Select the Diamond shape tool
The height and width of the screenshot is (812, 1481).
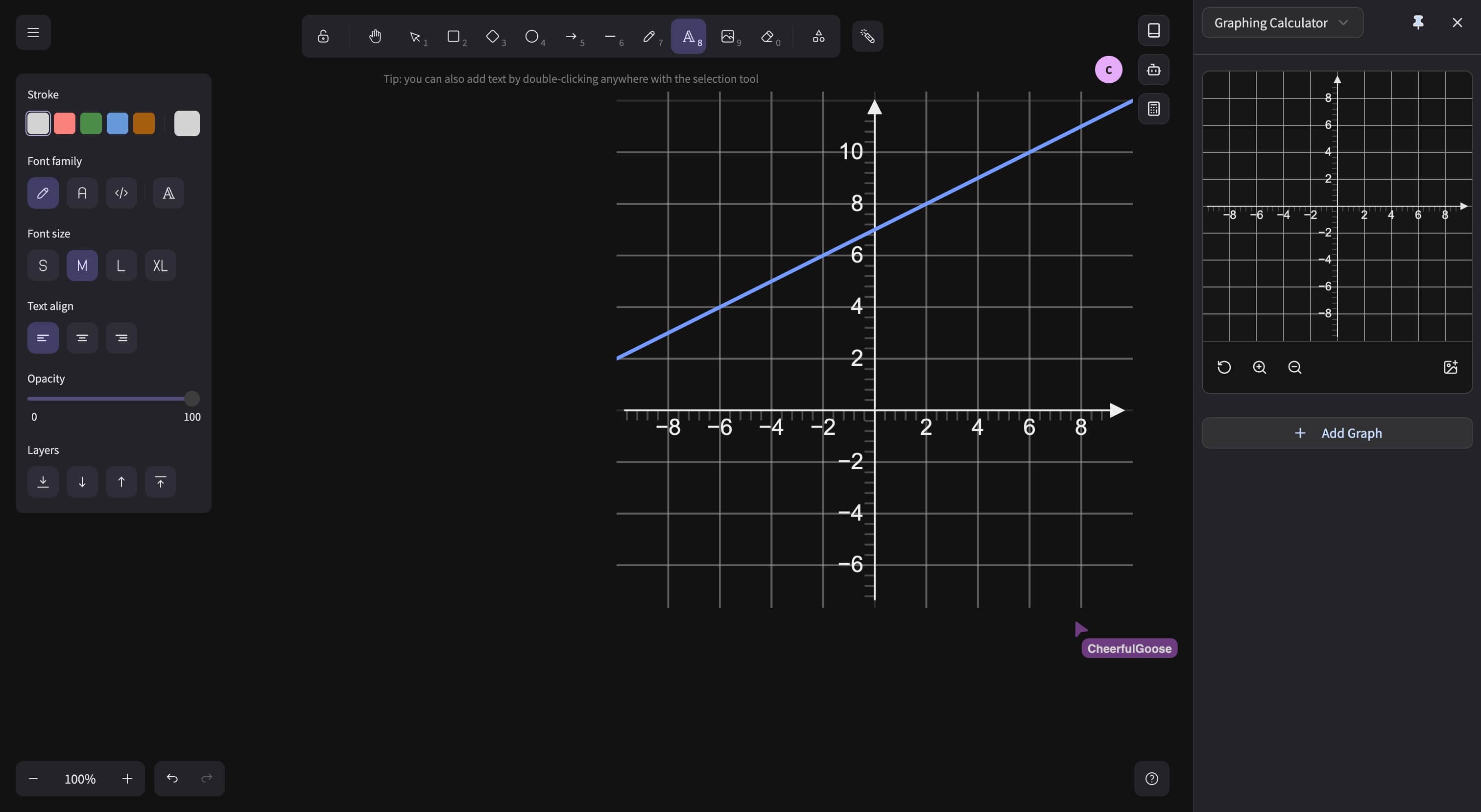click(x=493, y=37)
